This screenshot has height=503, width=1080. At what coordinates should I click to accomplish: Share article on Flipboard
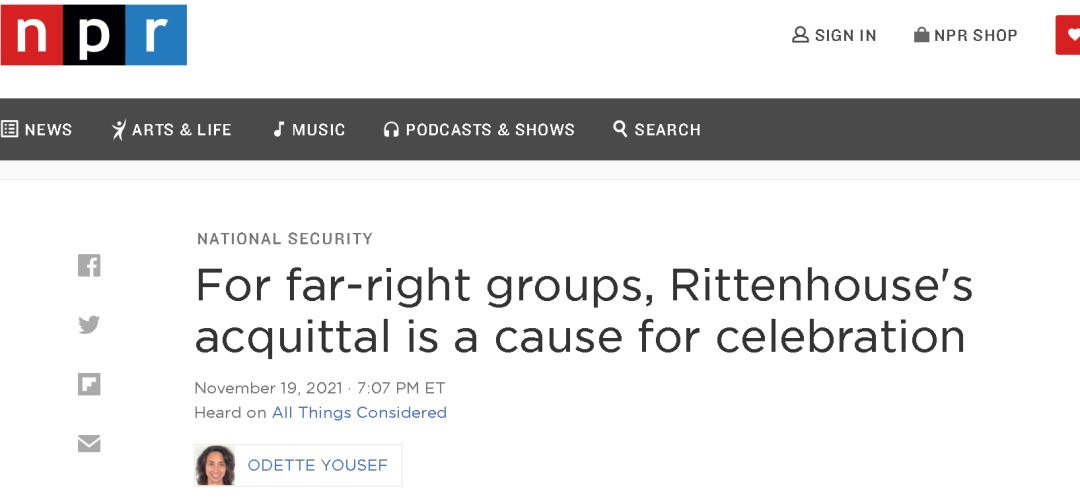[89, 384]
